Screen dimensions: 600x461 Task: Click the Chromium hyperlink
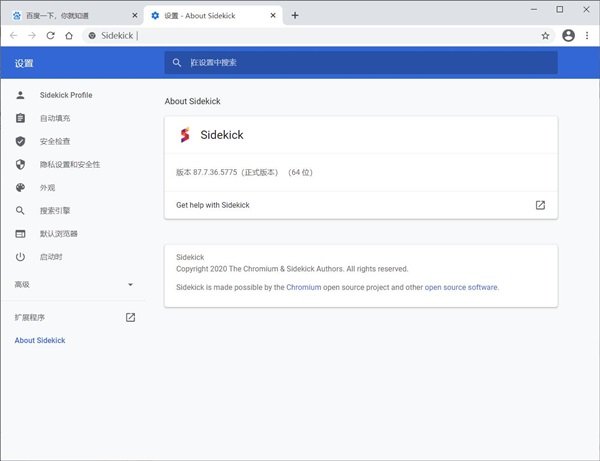coord(303,287)
